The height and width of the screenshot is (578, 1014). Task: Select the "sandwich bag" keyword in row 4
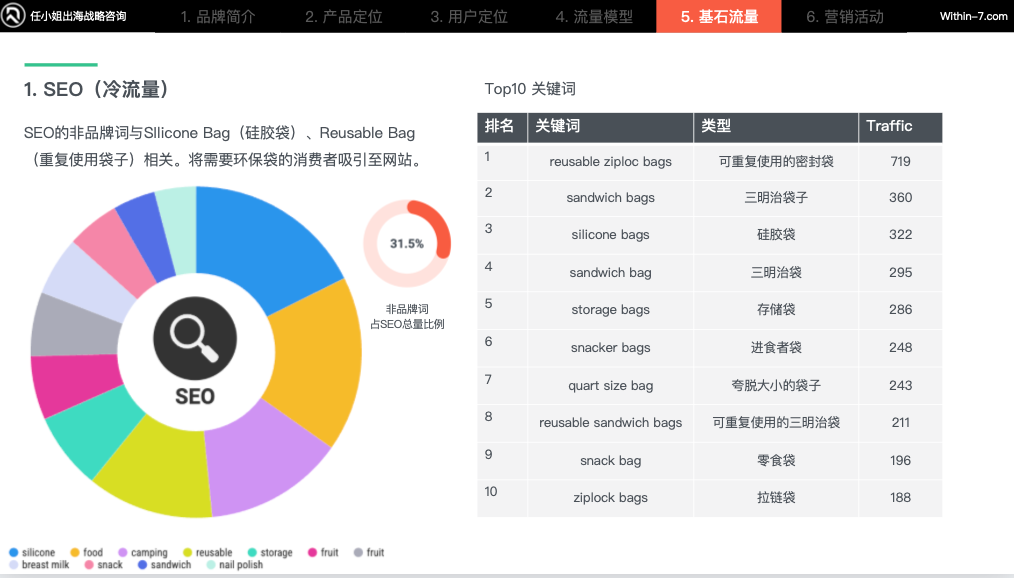610,273
